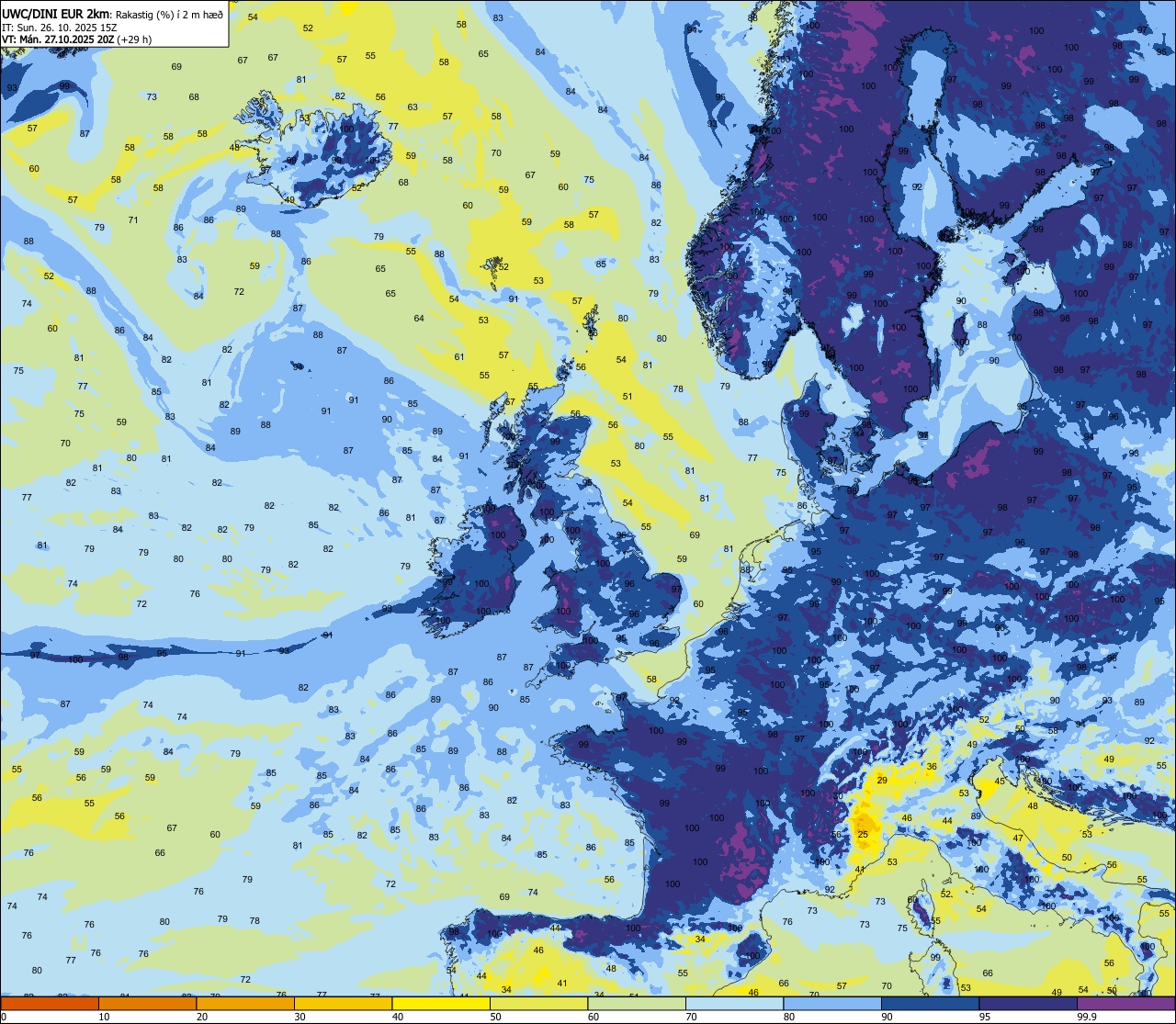Click the humidity value 45 on the map
Screen dimensions: 1176x1024
coord(1001,782)
